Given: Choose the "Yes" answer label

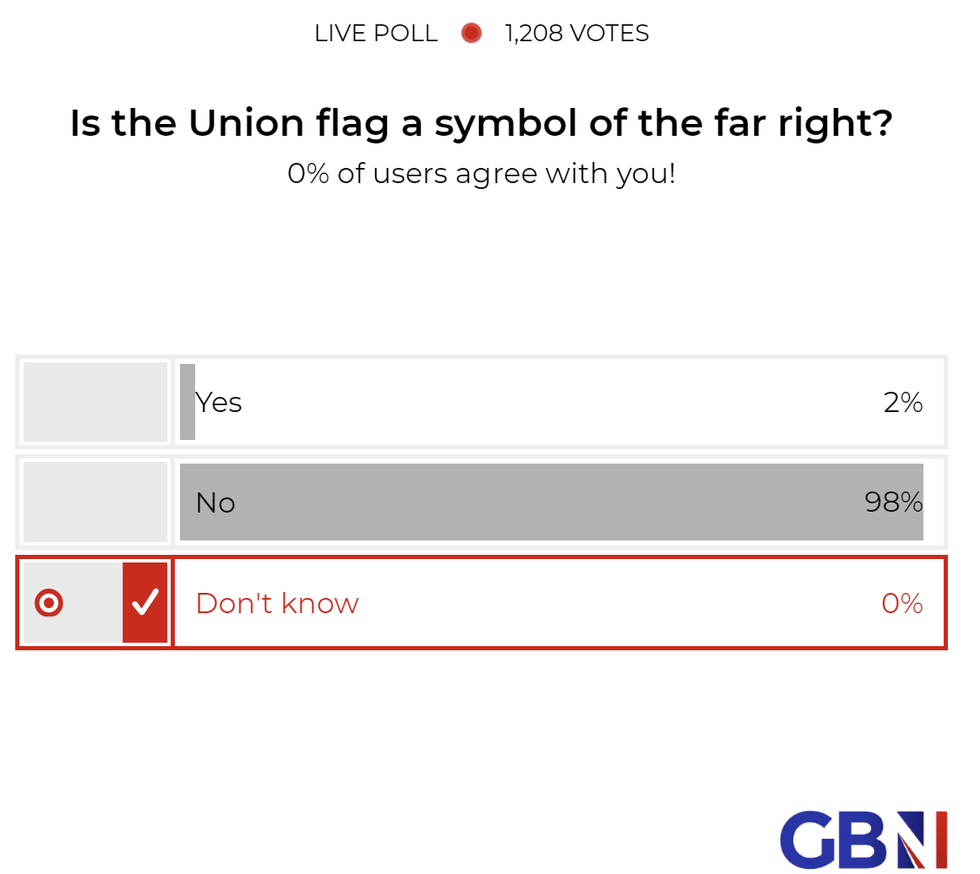Looking at the screenshot, I should [x=219, y=402].
